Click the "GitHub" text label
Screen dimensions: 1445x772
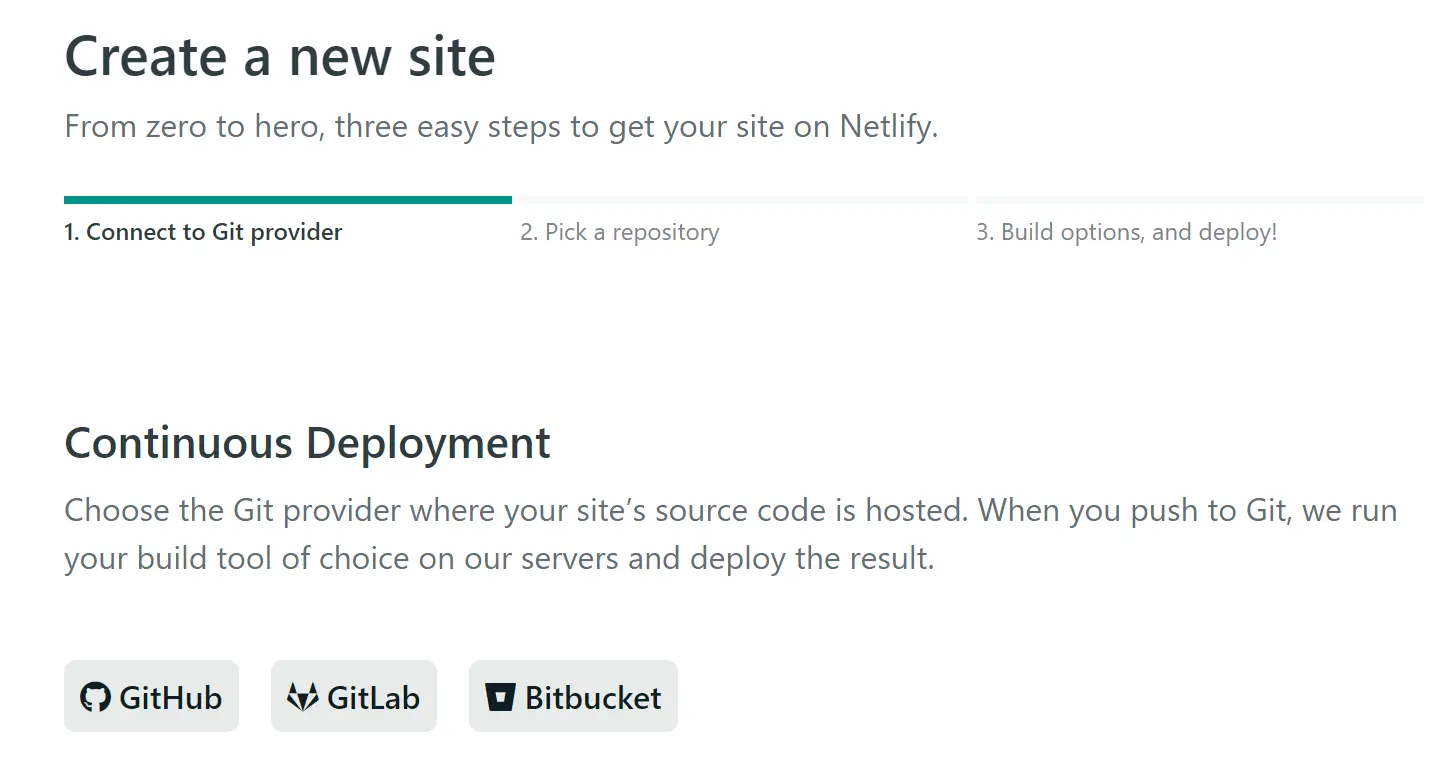click(x=171, y=697)
